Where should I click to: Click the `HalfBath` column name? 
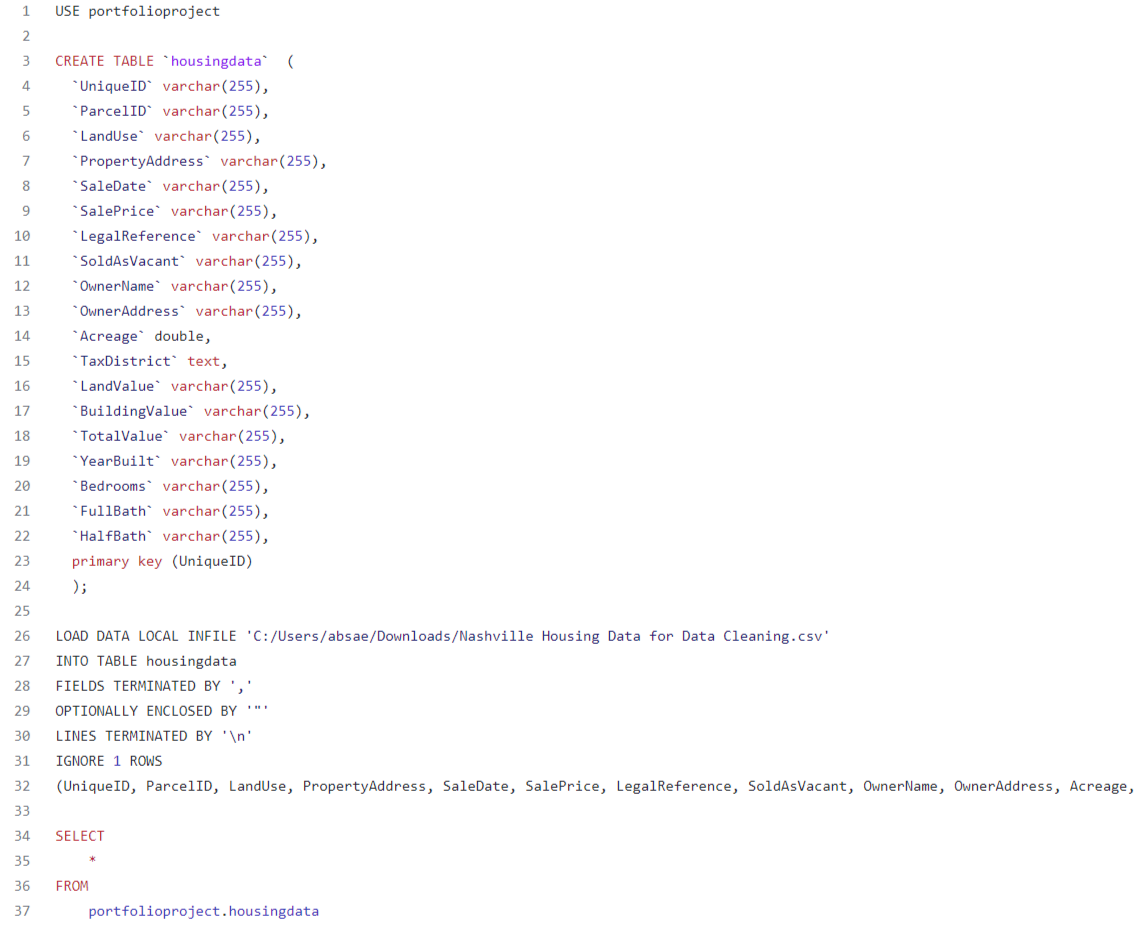click(113, 536)
